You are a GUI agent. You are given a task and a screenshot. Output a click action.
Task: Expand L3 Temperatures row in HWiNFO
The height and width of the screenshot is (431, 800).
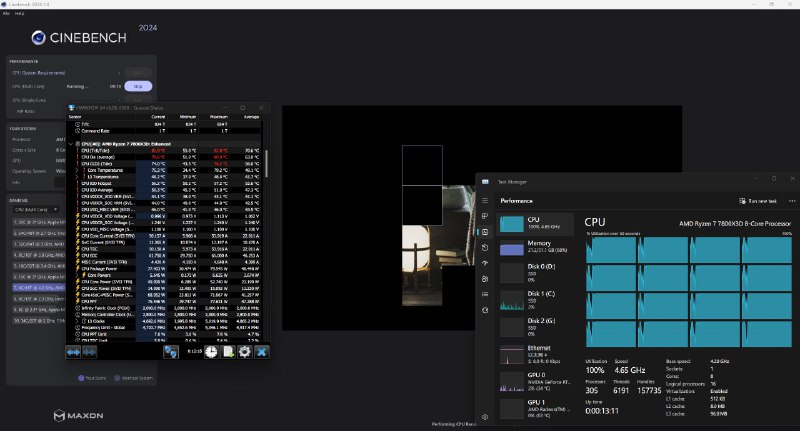coord(78,177)
